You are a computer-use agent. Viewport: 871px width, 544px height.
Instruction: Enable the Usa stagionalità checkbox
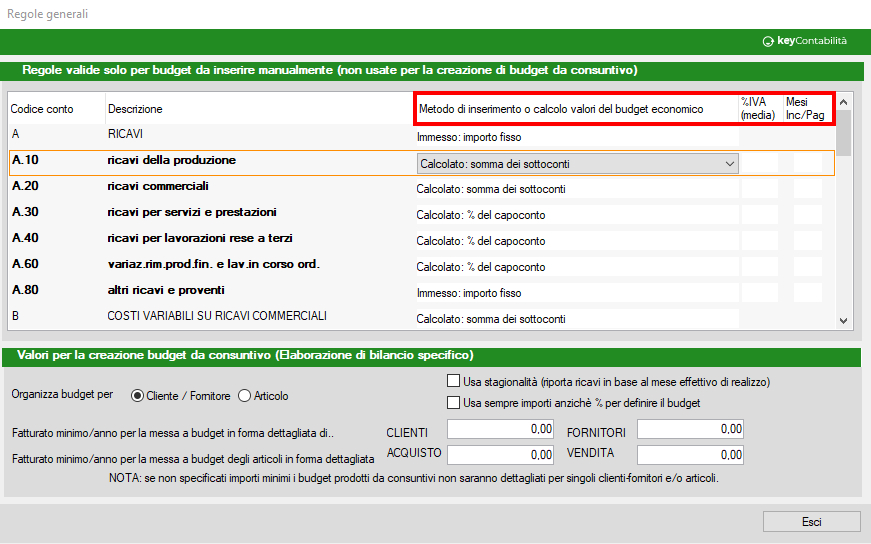coord(453,381)
